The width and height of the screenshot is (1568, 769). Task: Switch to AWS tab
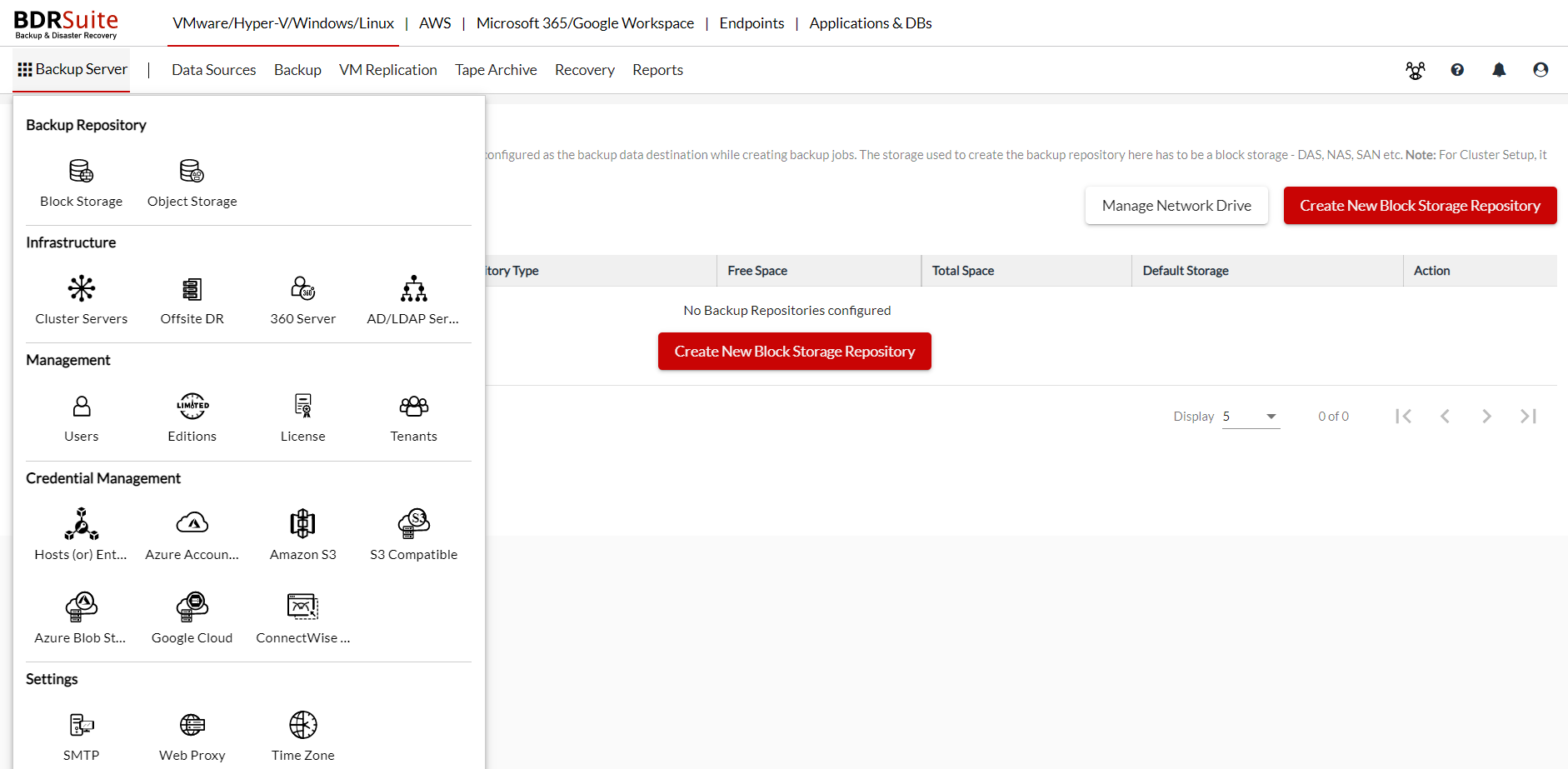[435, 23]
